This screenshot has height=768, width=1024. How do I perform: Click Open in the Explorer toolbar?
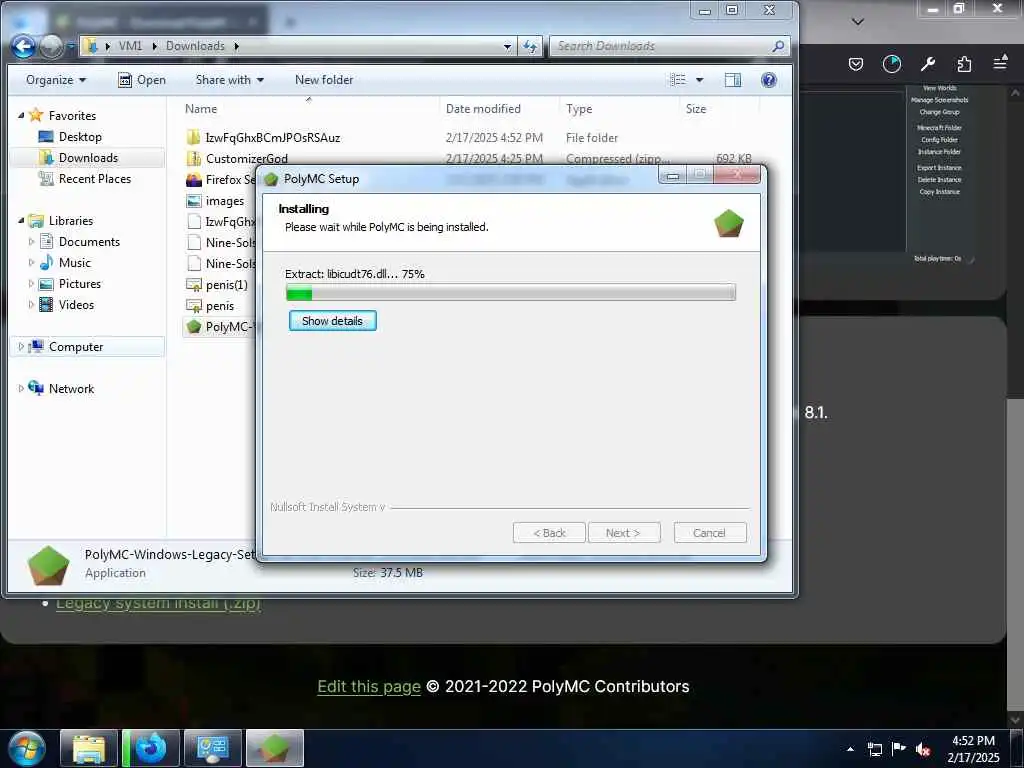coord(142,80)
